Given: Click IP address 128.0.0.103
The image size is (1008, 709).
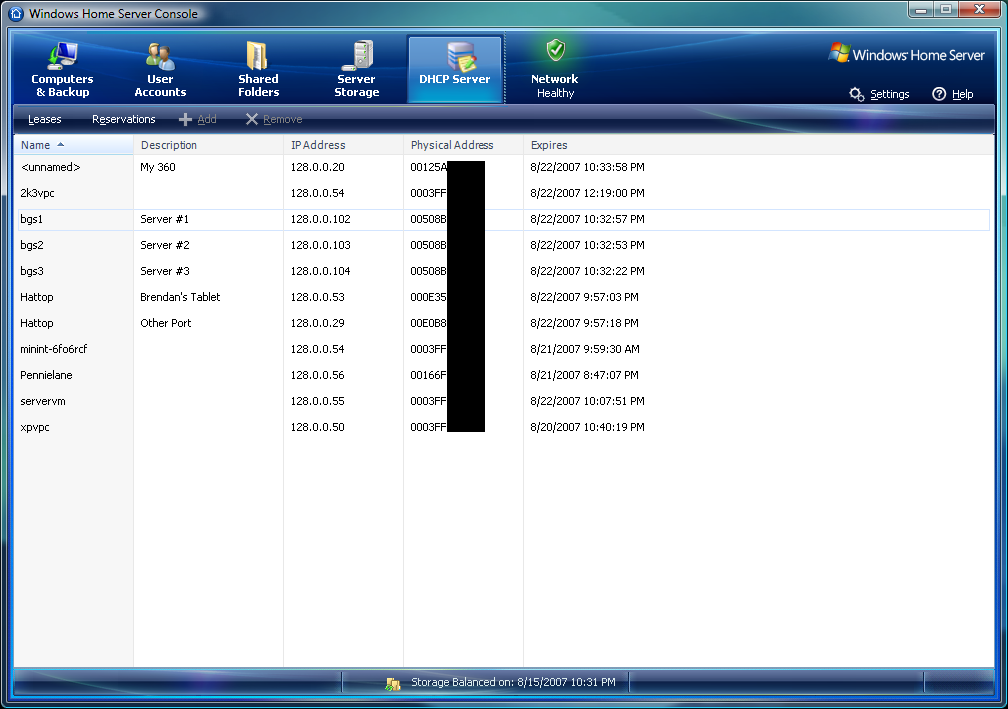Looking at the screenshot, I should click(x=320, y=245).
